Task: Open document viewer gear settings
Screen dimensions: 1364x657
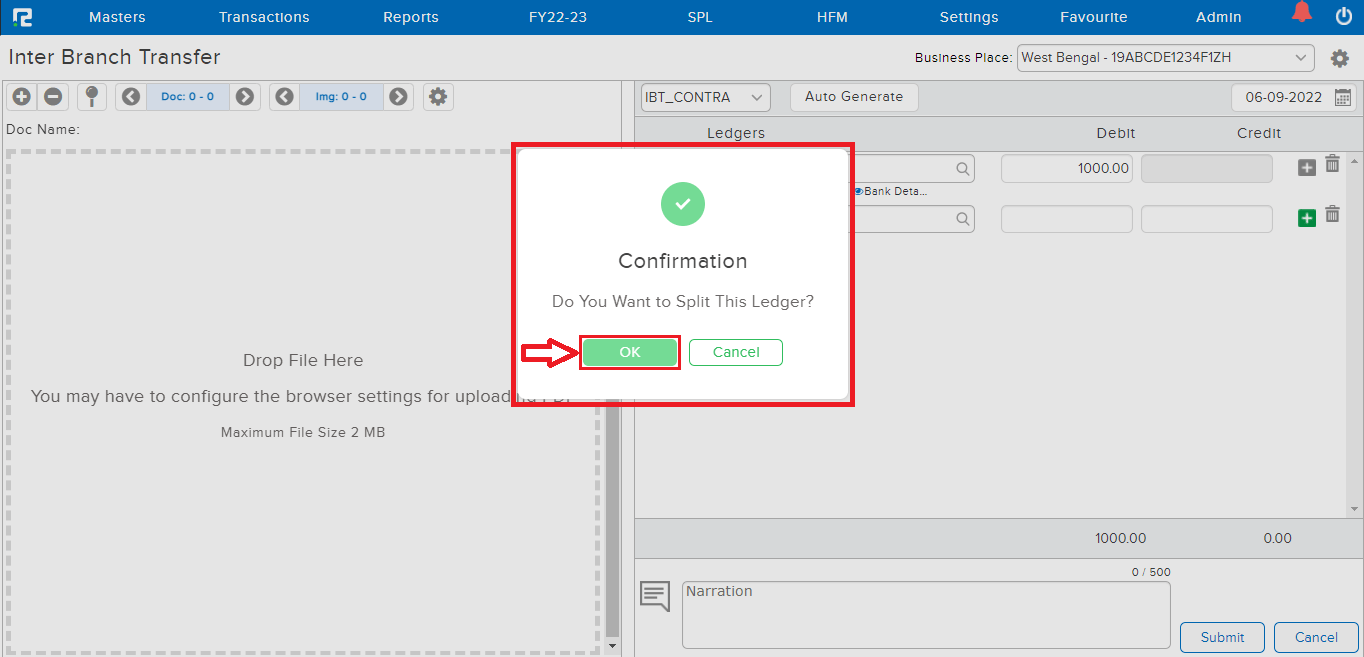Action: point(437,97)
